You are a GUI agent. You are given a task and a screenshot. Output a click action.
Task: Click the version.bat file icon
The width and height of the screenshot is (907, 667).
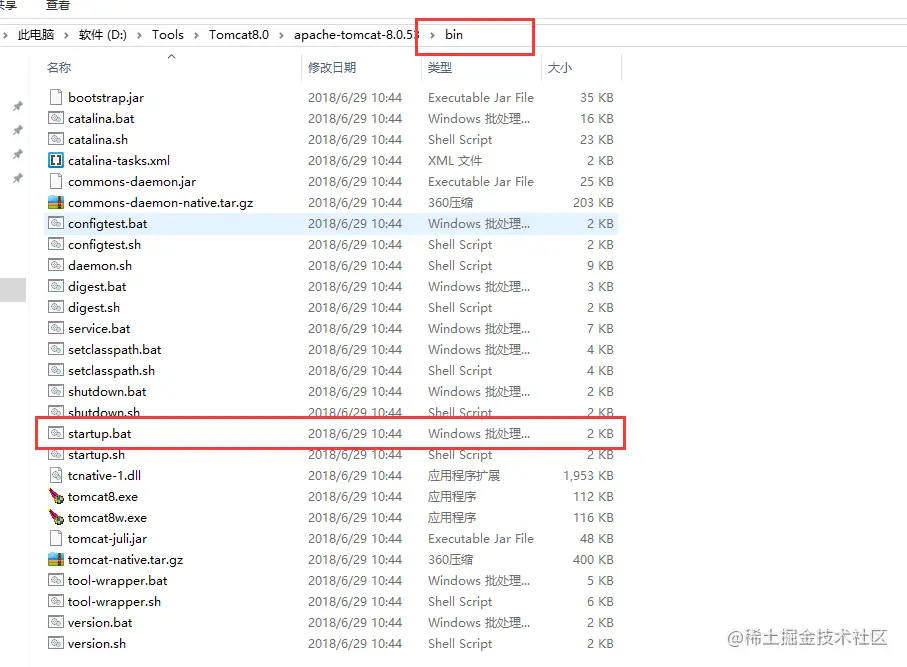point(56,622)
